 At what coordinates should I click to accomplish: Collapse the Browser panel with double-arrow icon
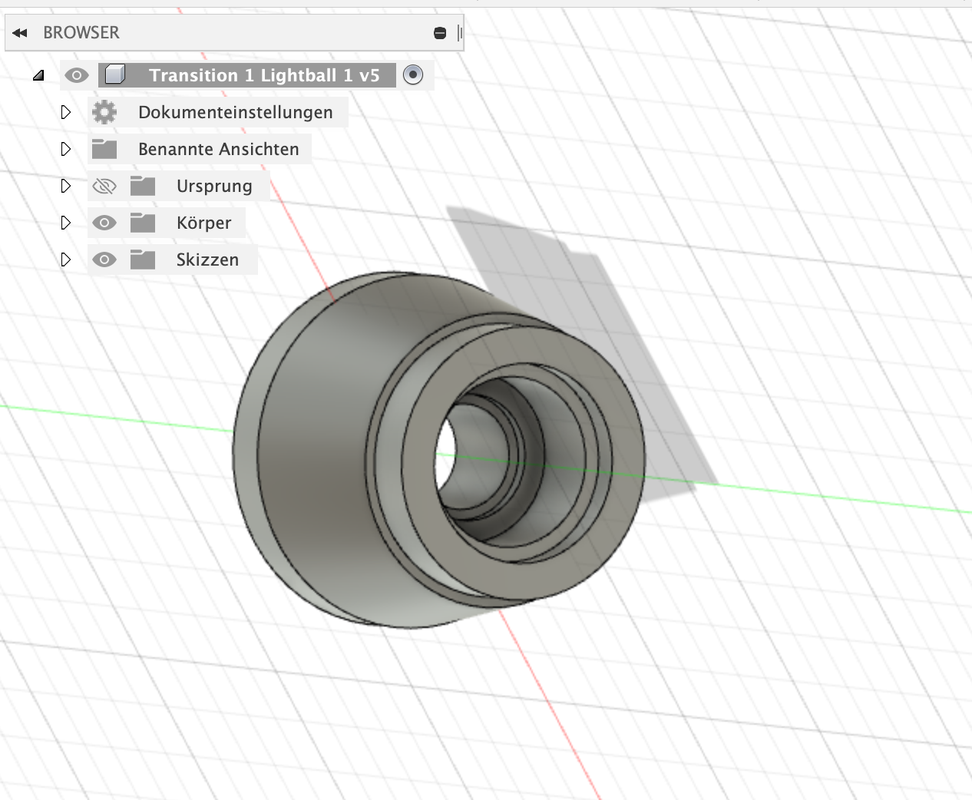20,33
